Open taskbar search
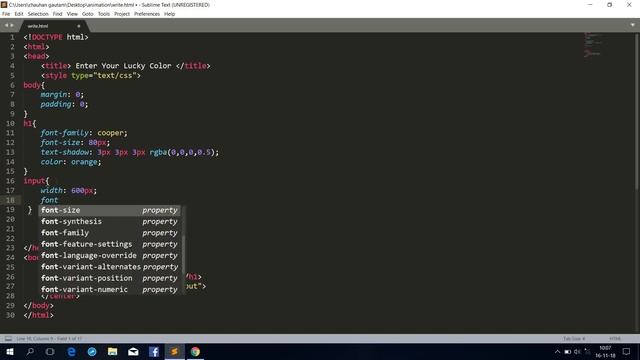The image size is (640, 360). (x=30, y=351)
